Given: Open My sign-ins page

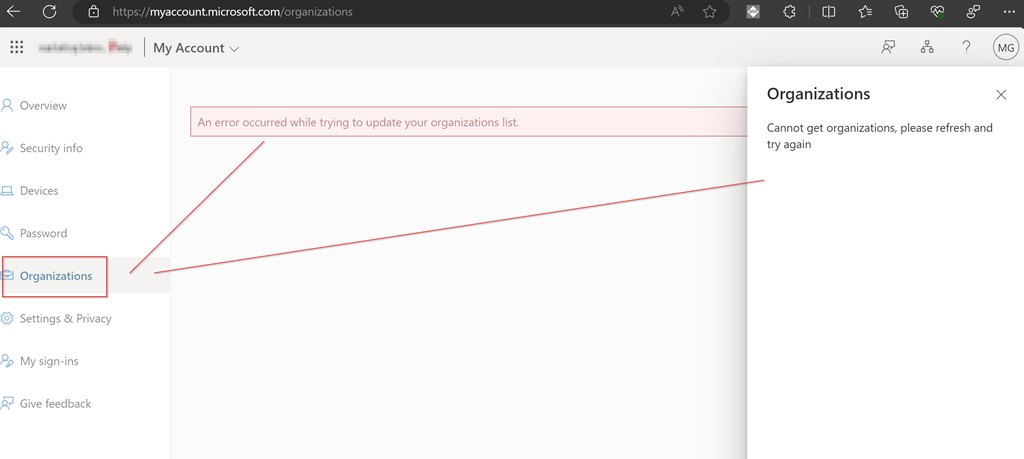Looking at the screenshot, I should (49, 361).
